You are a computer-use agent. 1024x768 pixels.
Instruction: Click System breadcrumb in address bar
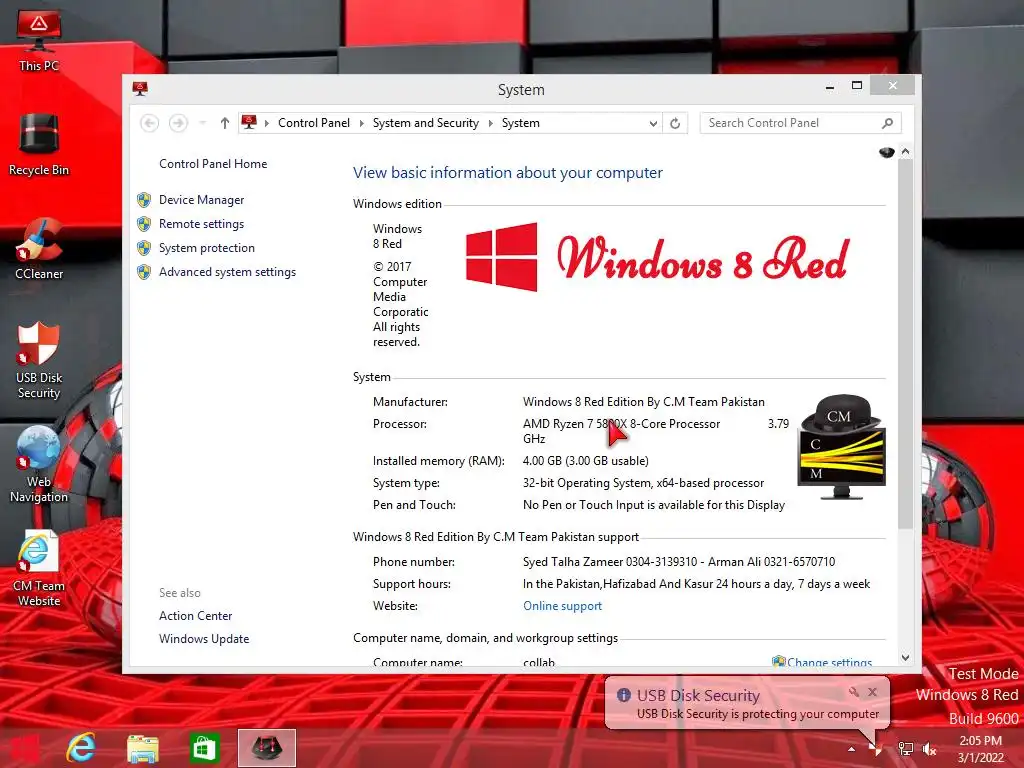[x=520, y=123]
